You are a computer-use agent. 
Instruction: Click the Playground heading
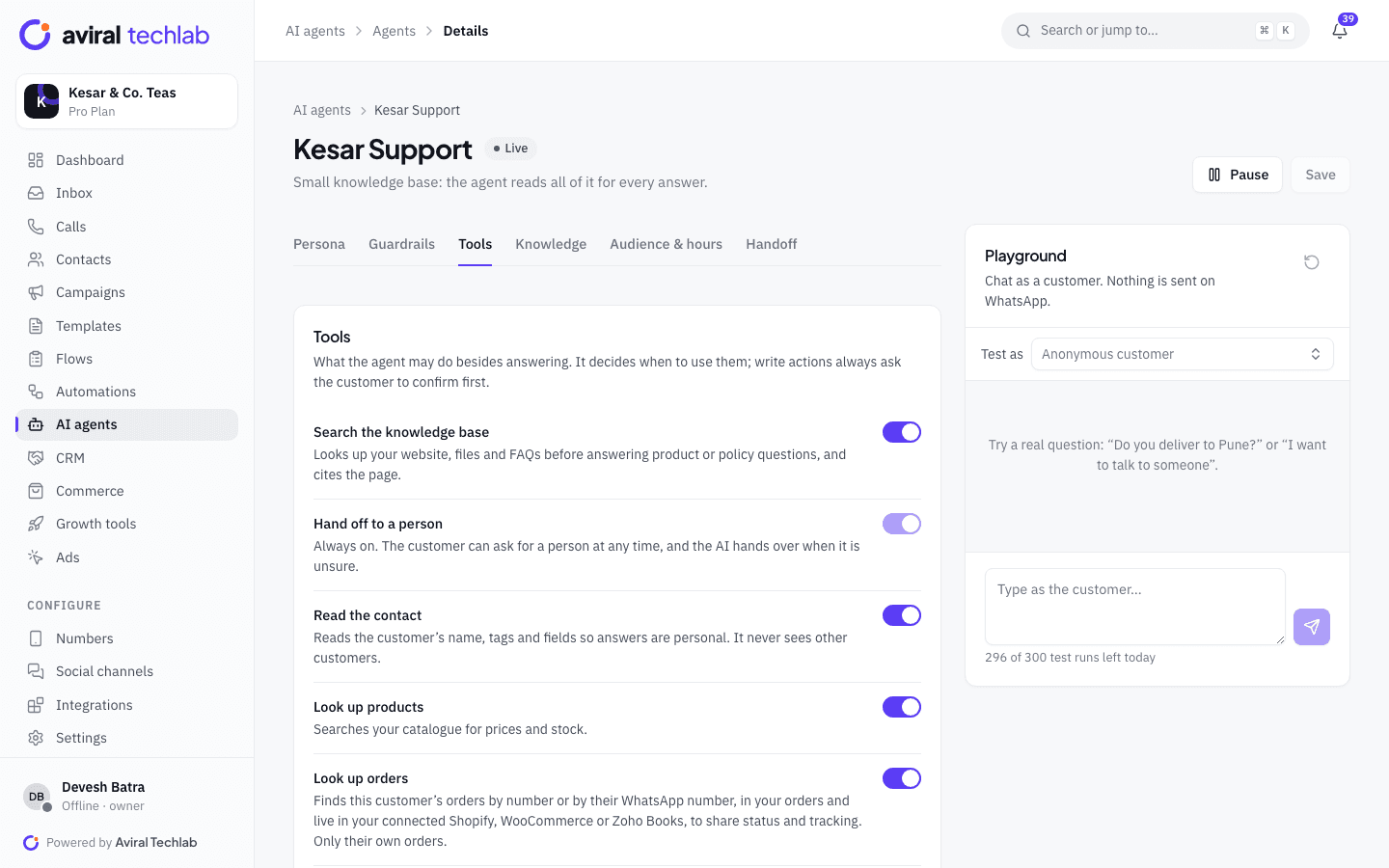coord(1025,256)
